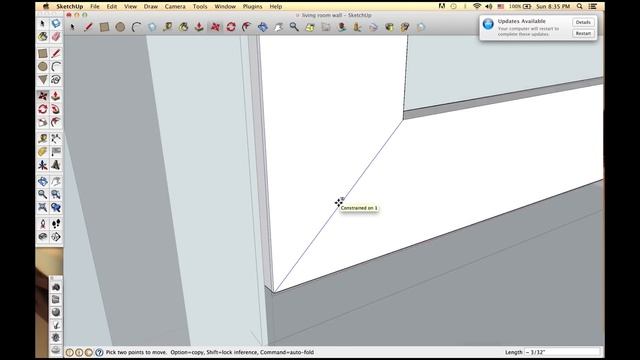Viewport: 640px width, 360px height.
Task: Click the Rectangle tool in the top toolbar
Action: tap(104, 27)
